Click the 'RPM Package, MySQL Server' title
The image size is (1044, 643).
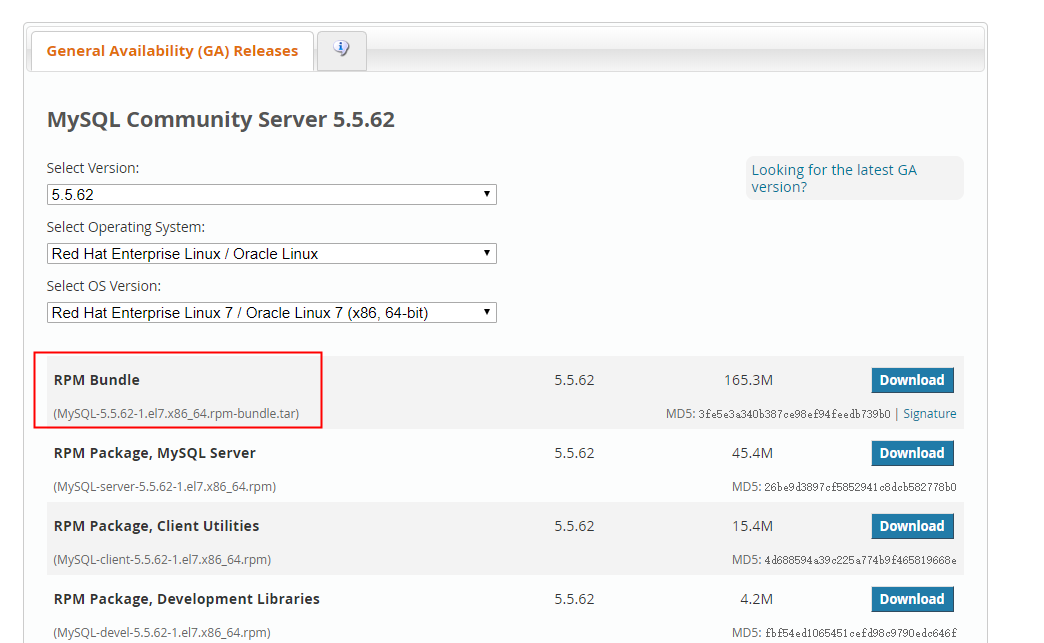[x=154, y=453]
